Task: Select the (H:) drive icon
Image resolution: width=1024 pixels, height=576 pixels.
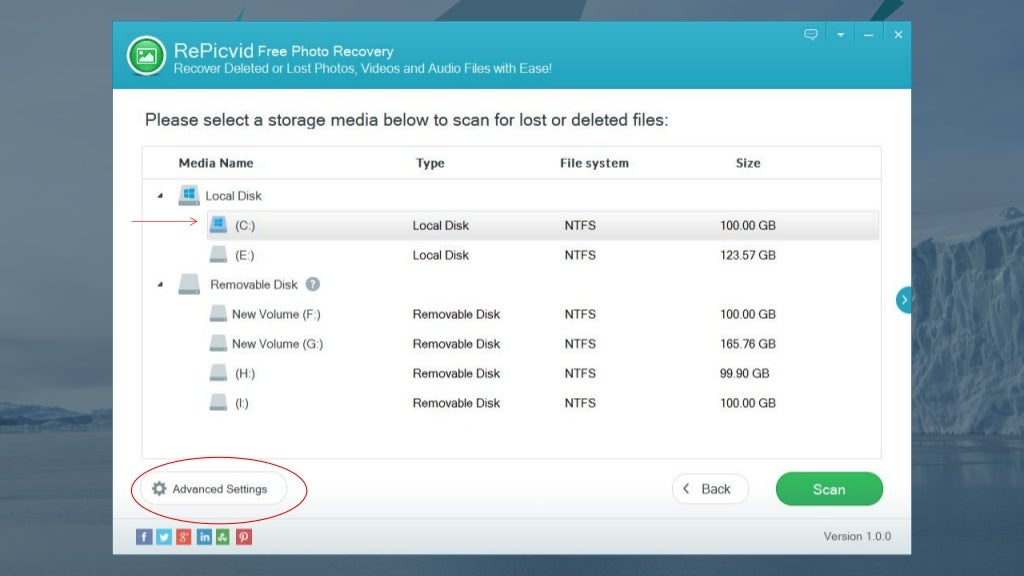Action: point(218,373)
